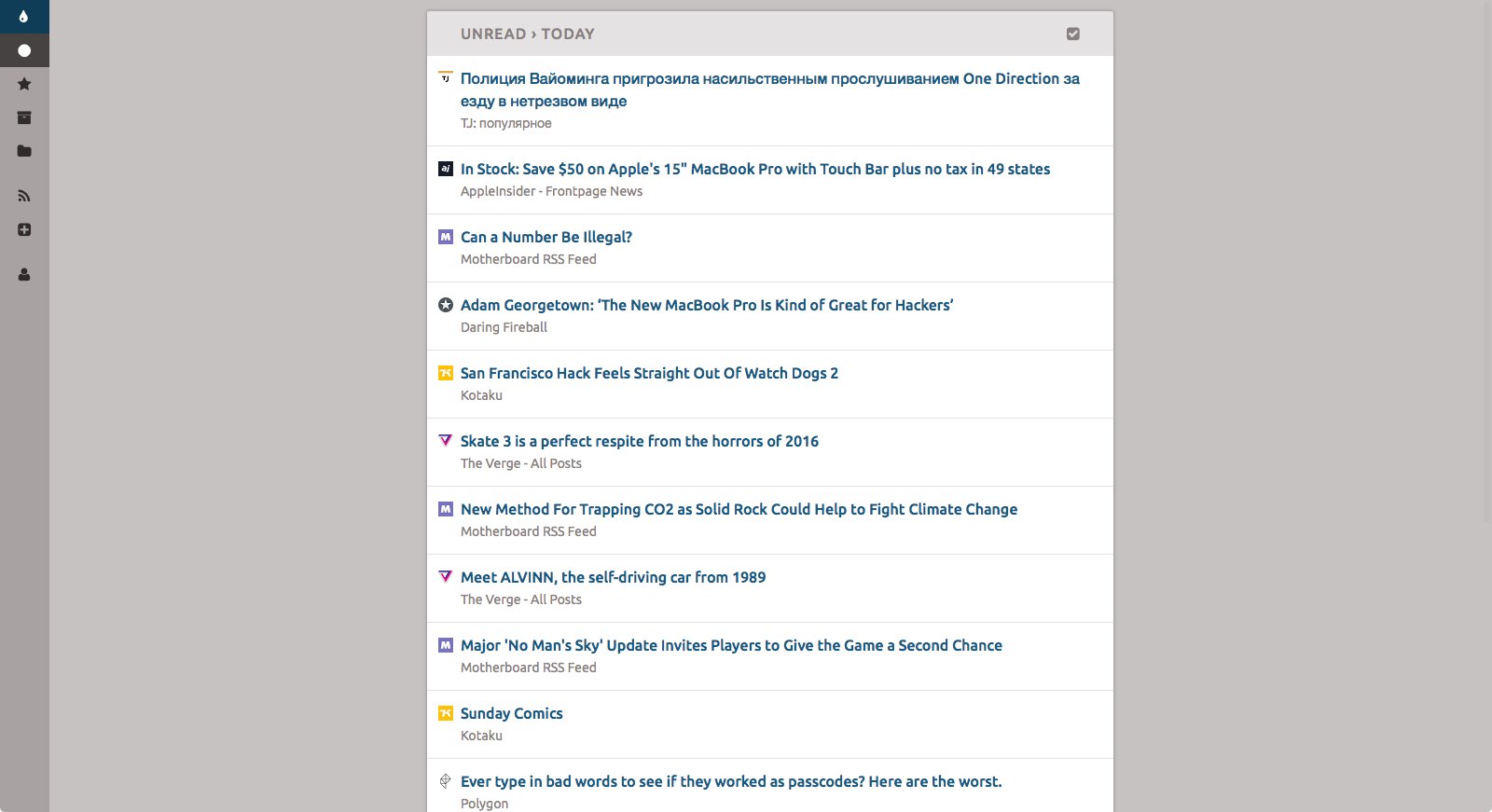Click the Daring Fireball star favicon
Viewport: 1492px width, 812px height.
446,305
